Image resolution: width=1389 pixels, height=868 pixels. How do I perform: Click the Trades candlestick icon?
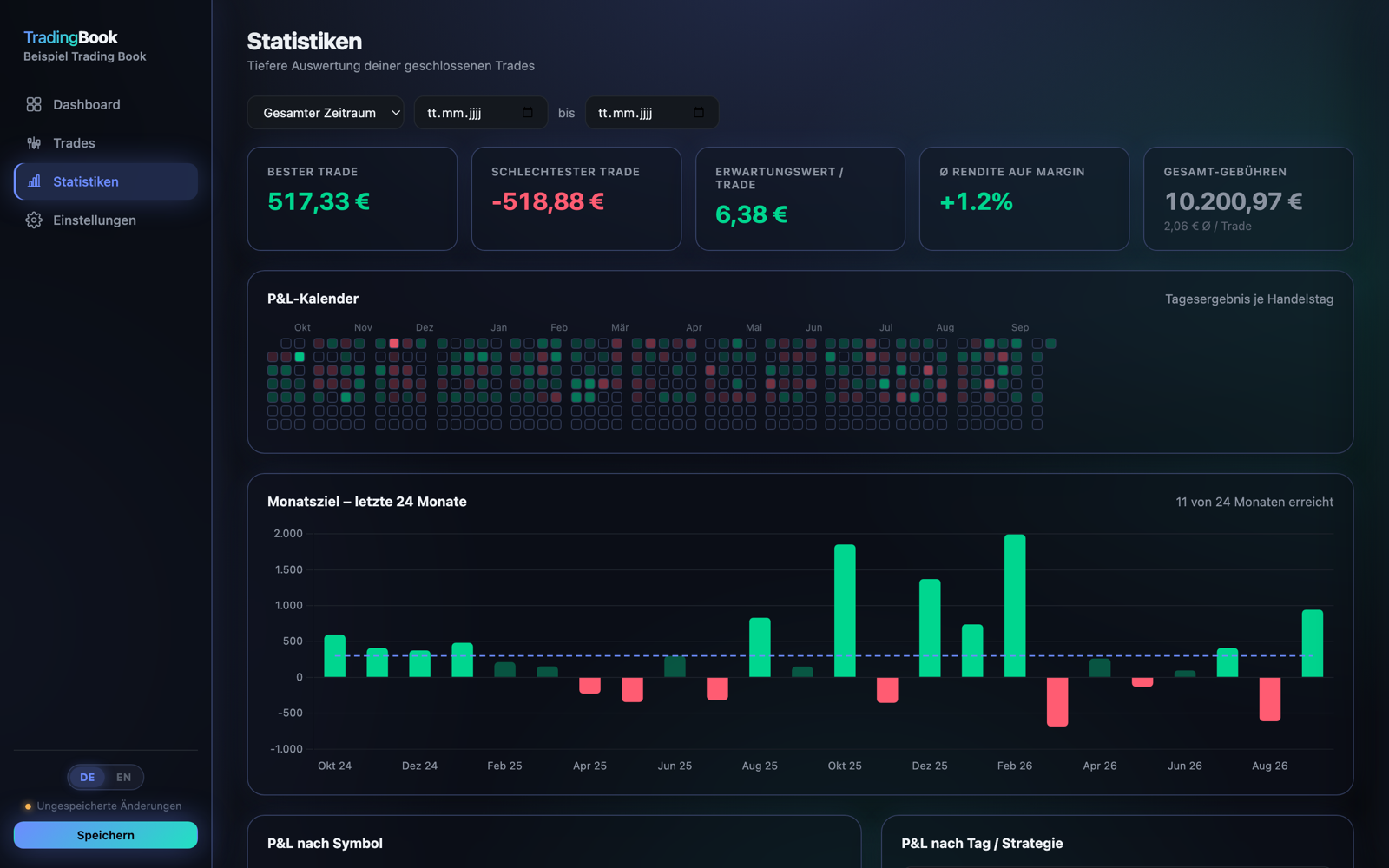[x=34, y=143]
